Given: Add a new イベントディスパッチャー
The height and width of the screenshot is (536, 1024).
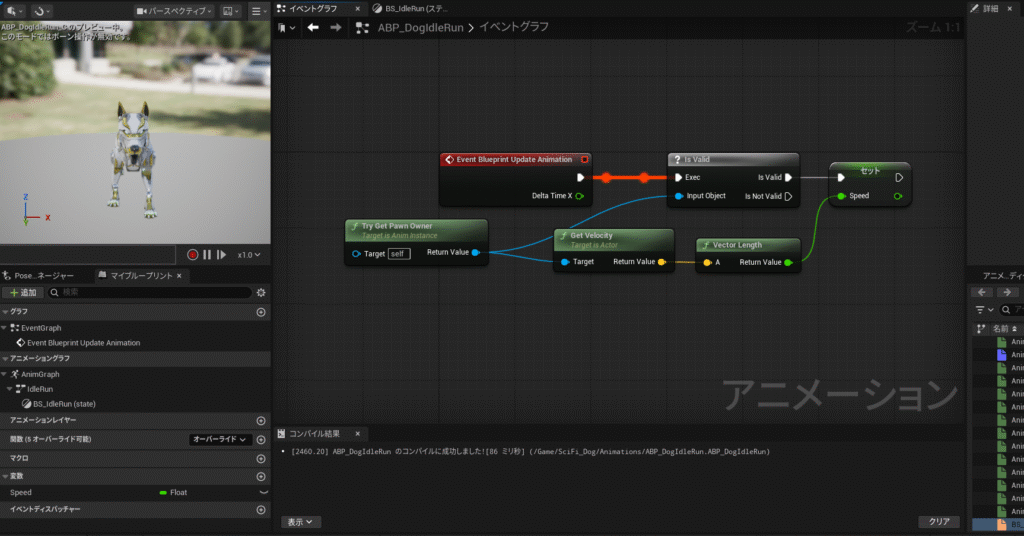Looking at the screenshot, I should [x=261, y=509].
